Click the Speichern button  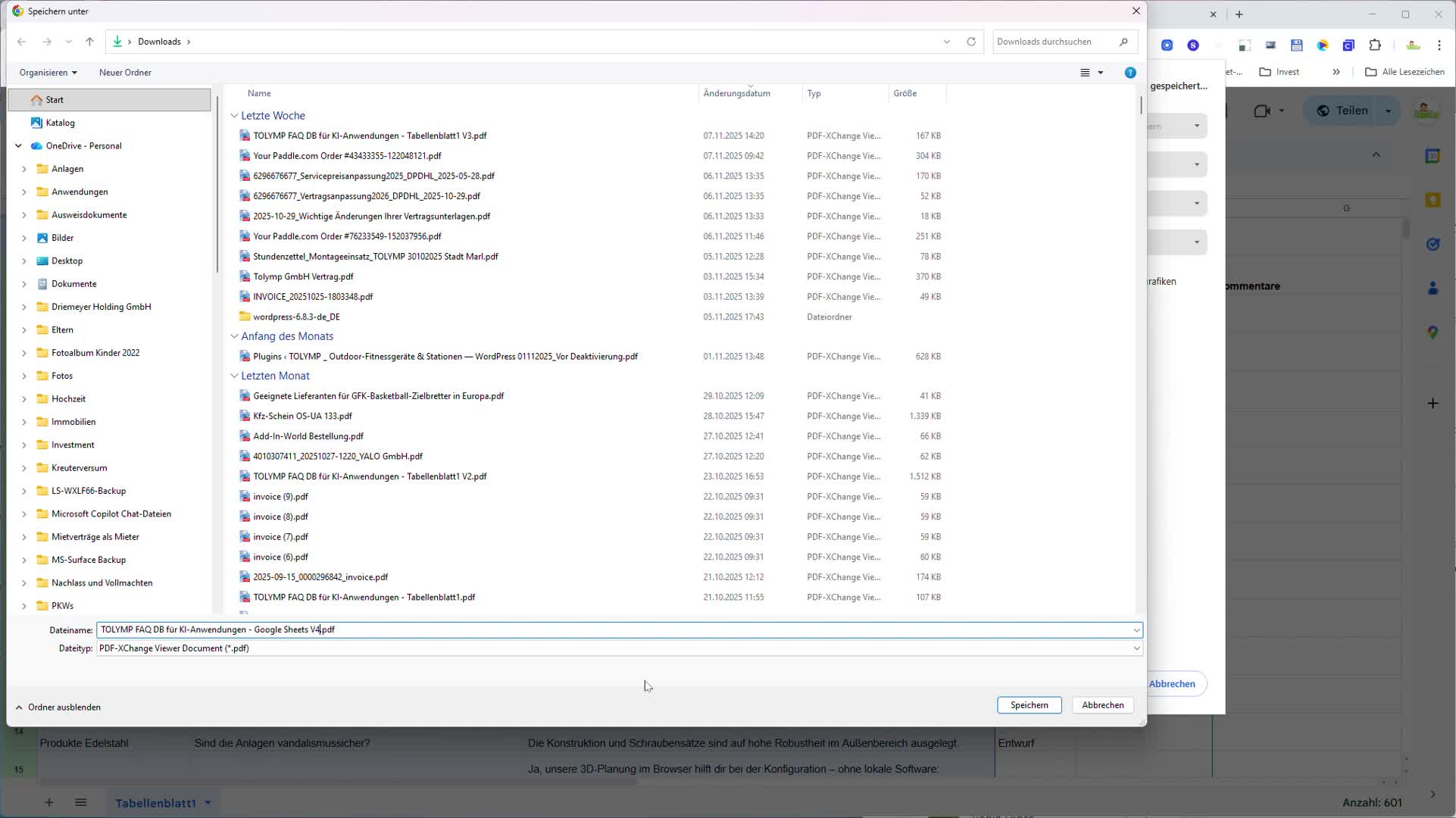coord(1029,705)
